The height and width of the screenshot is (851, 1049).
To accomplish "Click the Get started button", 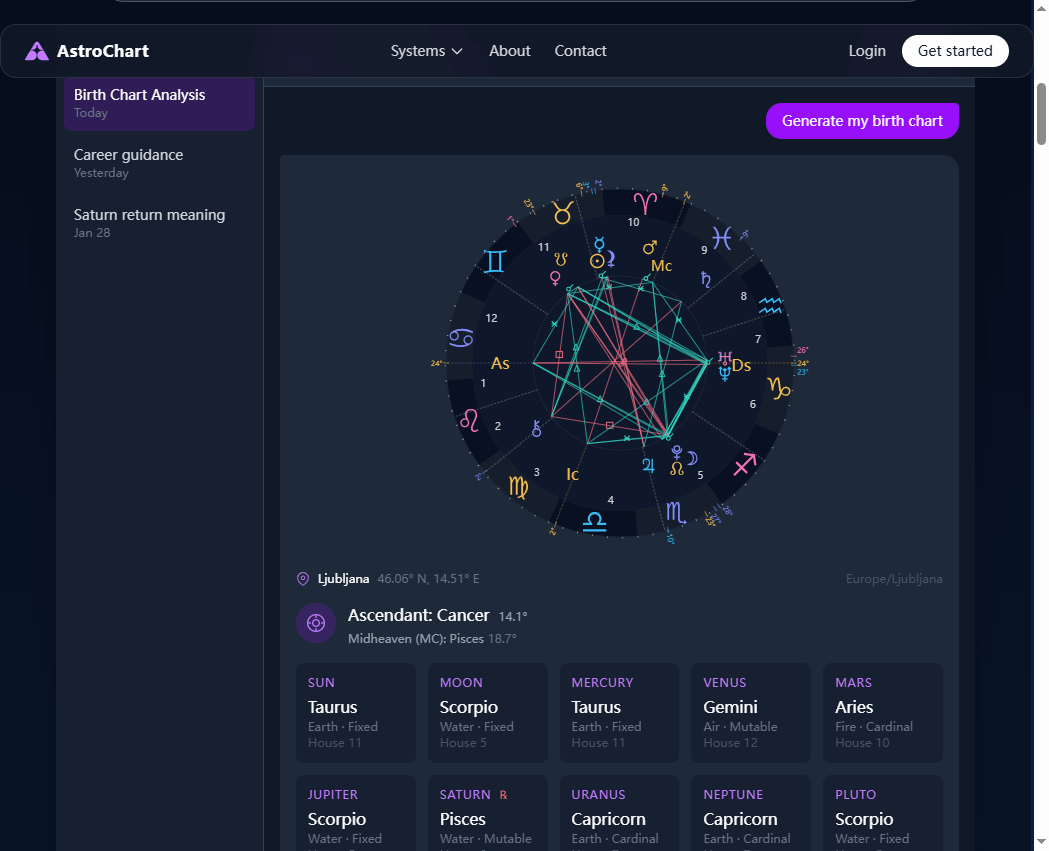I will pyautogui.click(x=954, y=50).
